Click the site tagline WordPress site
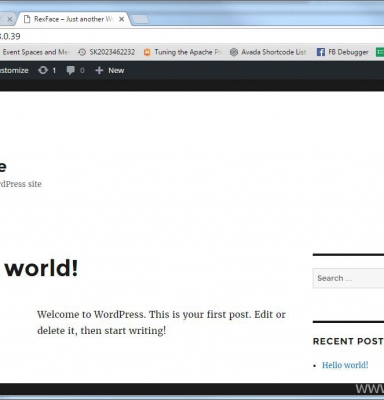Screen dimensions: 384x400 (21, 184)
